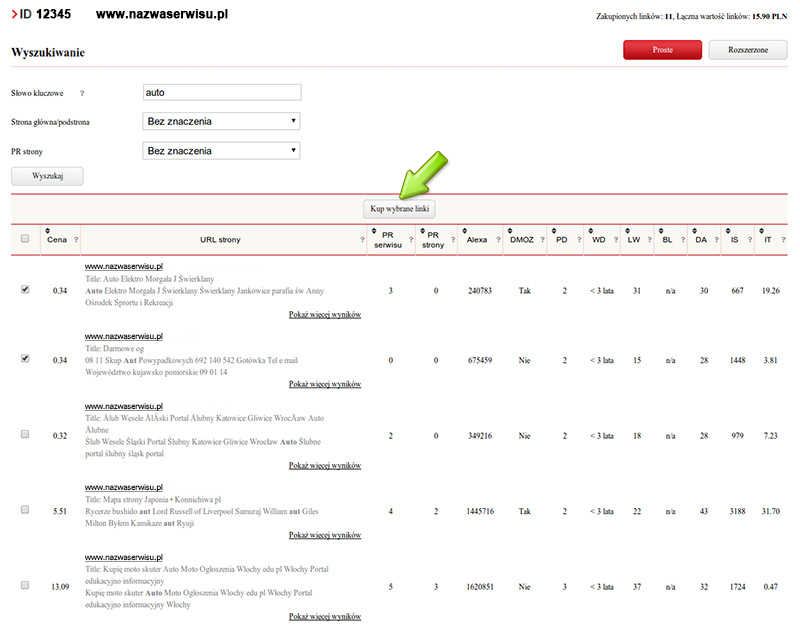
Task: Switch to Rozszerzone search mode
Action: [x=747, y=49]
